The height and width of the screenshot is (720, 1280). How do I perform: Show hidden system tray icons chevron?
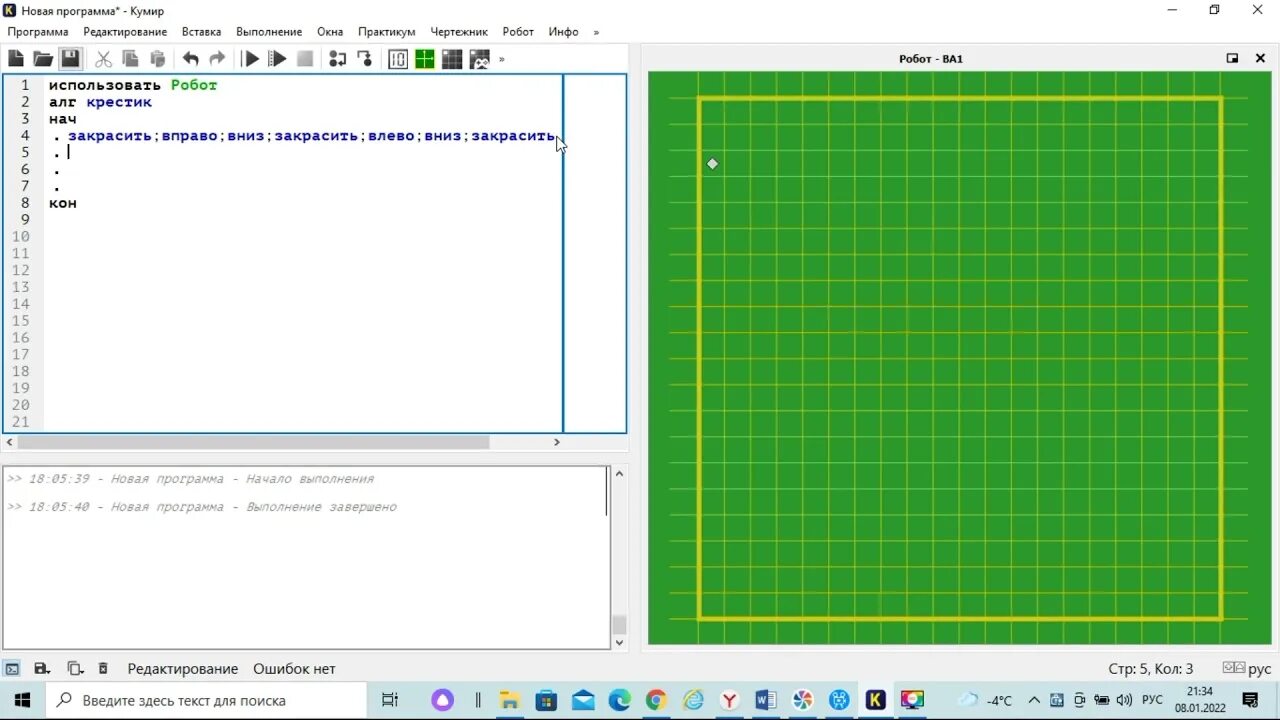[x=1034, y=700]
